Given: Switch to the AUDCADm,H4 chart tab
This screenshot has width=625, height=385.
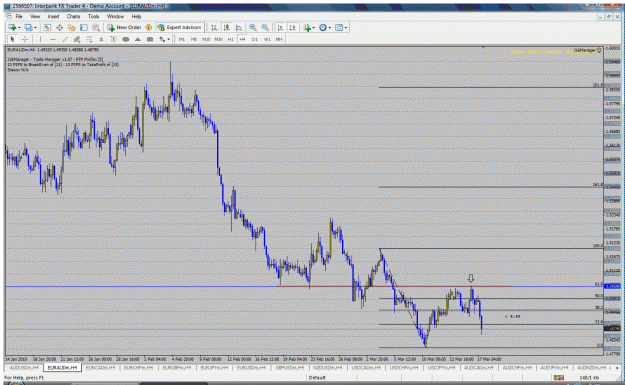Looking at the screenshot, I should [x=479, y=367].
